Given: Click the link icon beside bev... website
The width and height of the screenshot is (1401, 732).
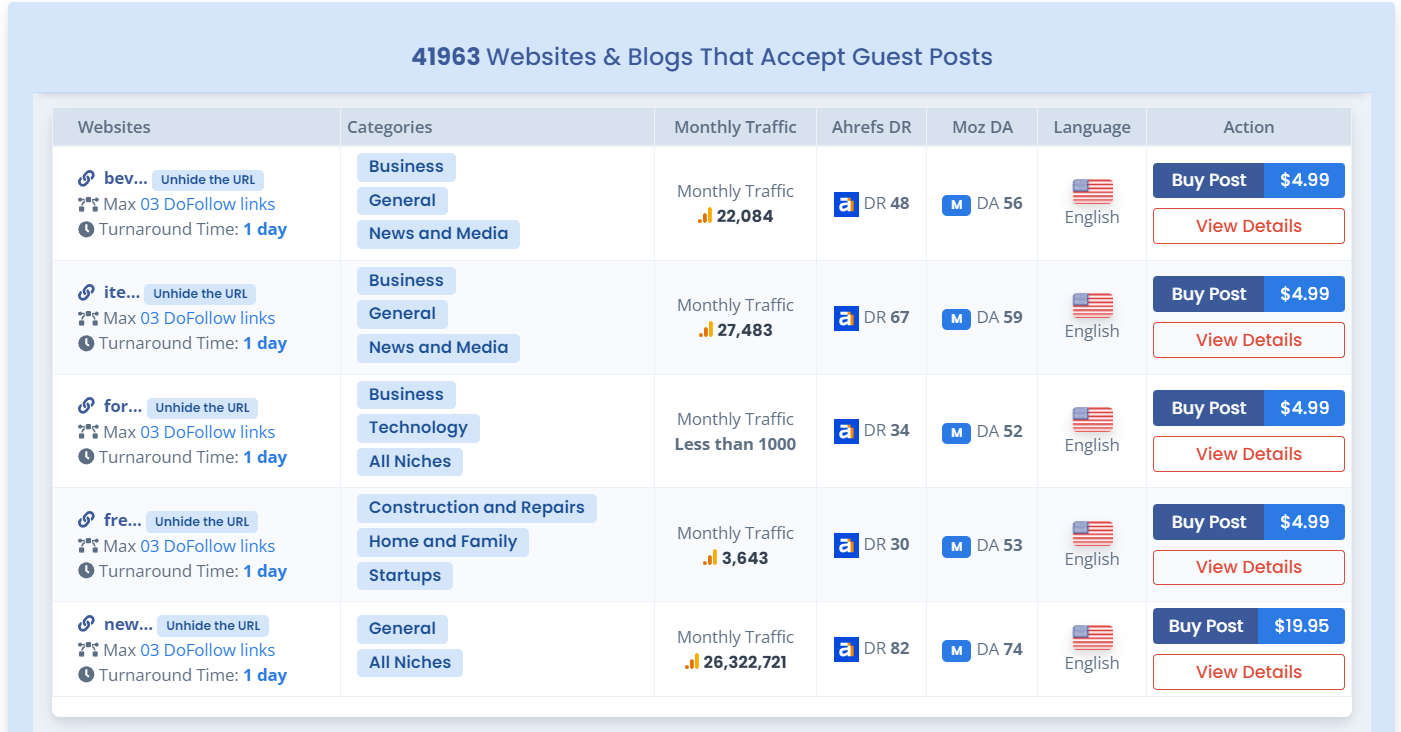Looking at the screenshot, I should [87, 179].
